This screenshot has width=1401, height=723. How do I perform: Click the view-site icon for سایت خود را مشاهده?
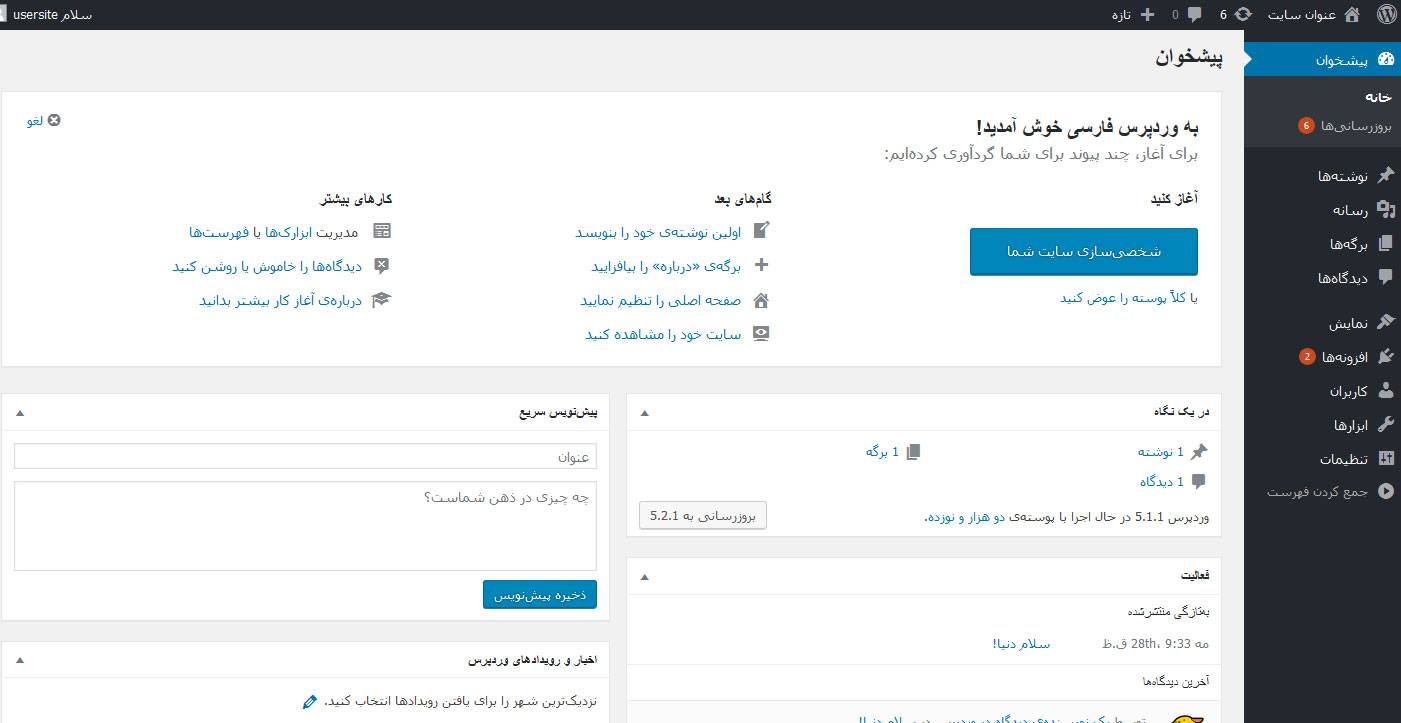click(761, 334)
